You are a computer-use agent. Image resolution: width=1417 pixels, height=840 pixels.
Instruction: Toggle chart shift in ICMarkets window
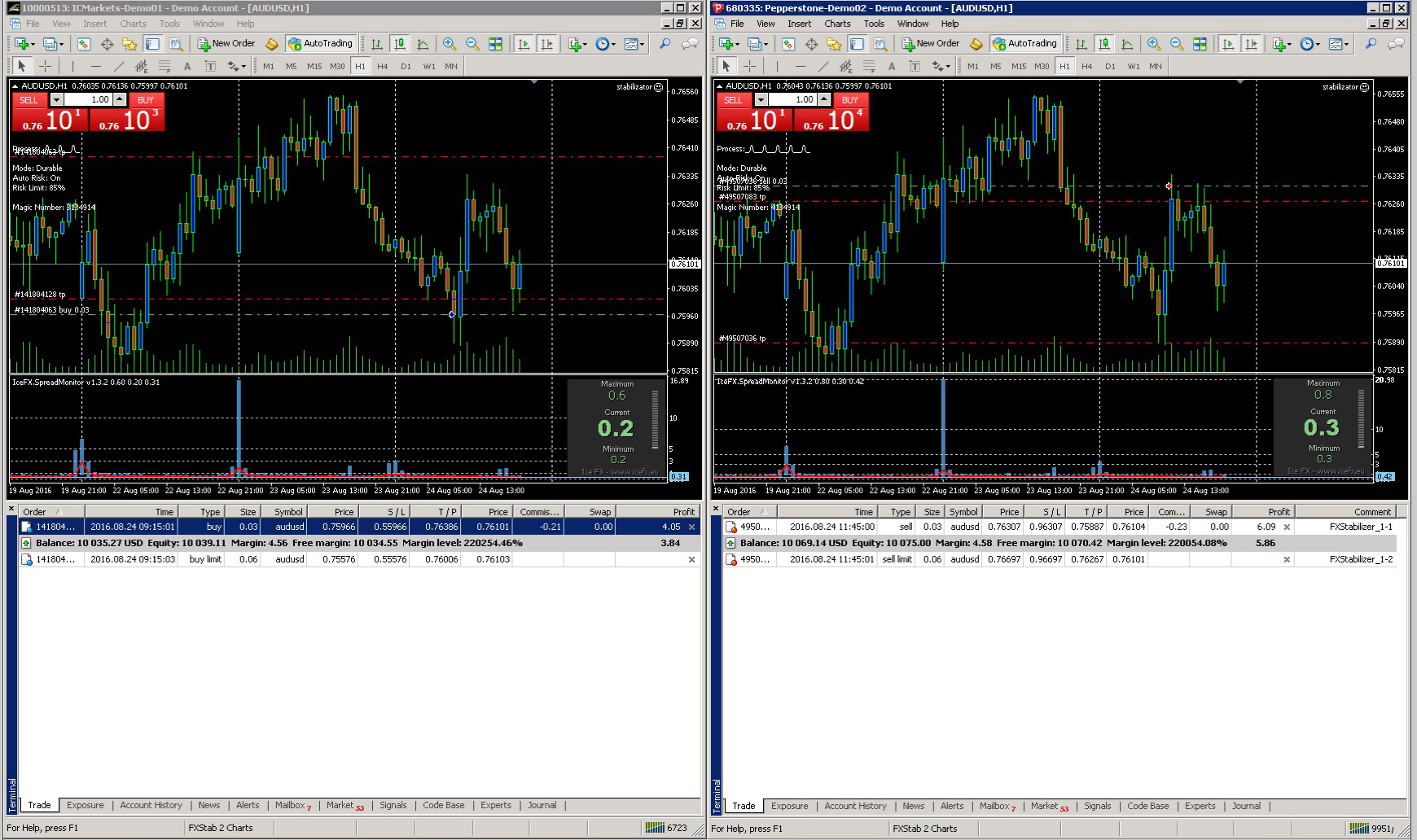546,44
